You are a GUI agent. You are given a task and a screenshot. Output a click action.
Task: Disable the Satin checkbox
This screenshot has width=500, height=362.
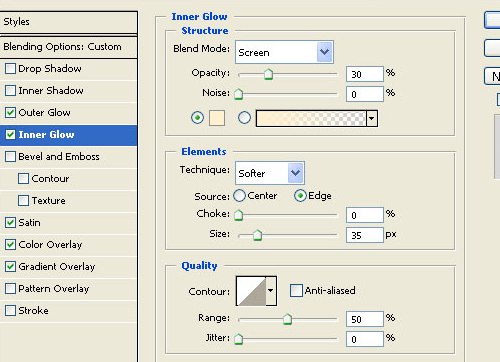click(10, 223)
